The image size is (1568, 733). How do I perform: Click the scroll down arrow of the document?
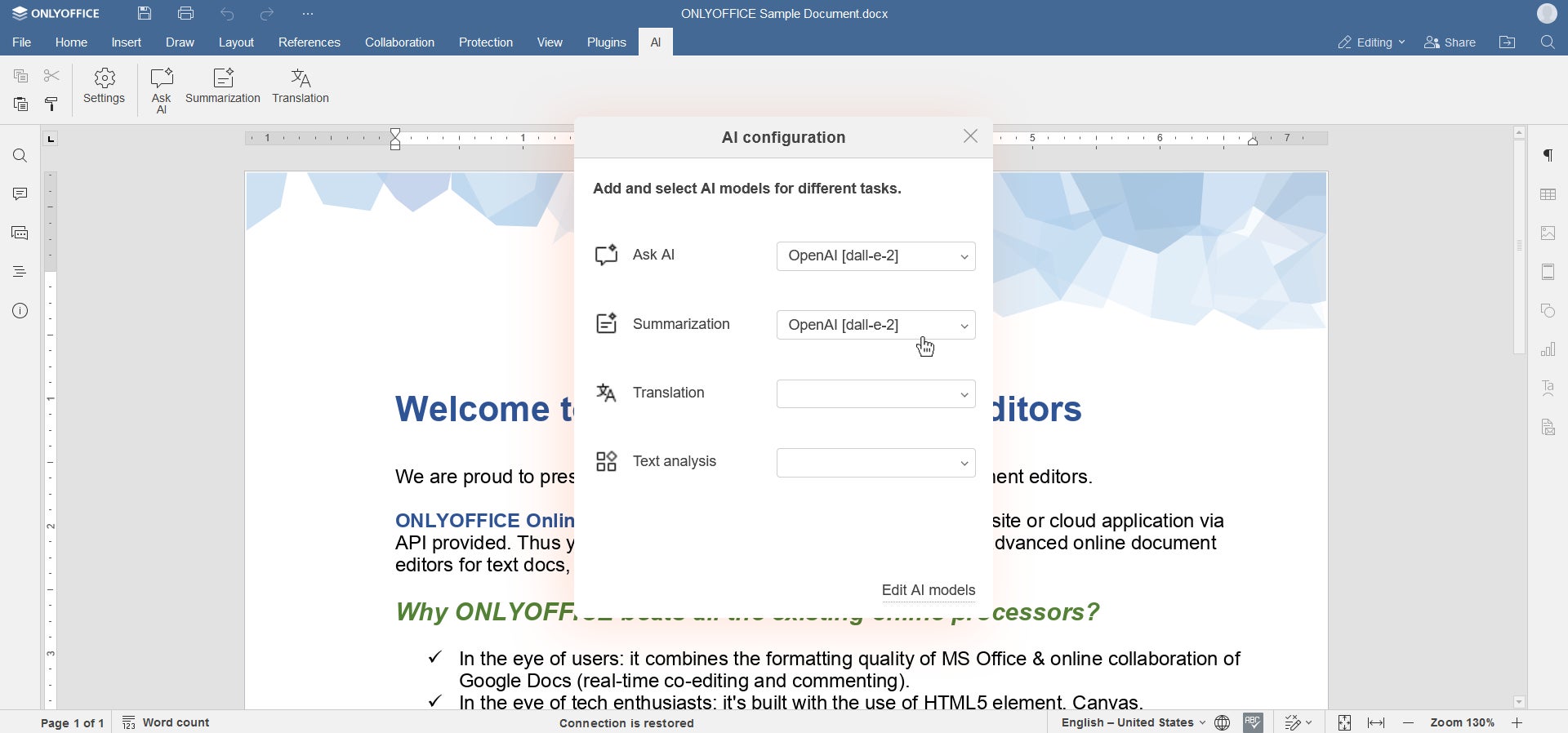pos(1519,703)
